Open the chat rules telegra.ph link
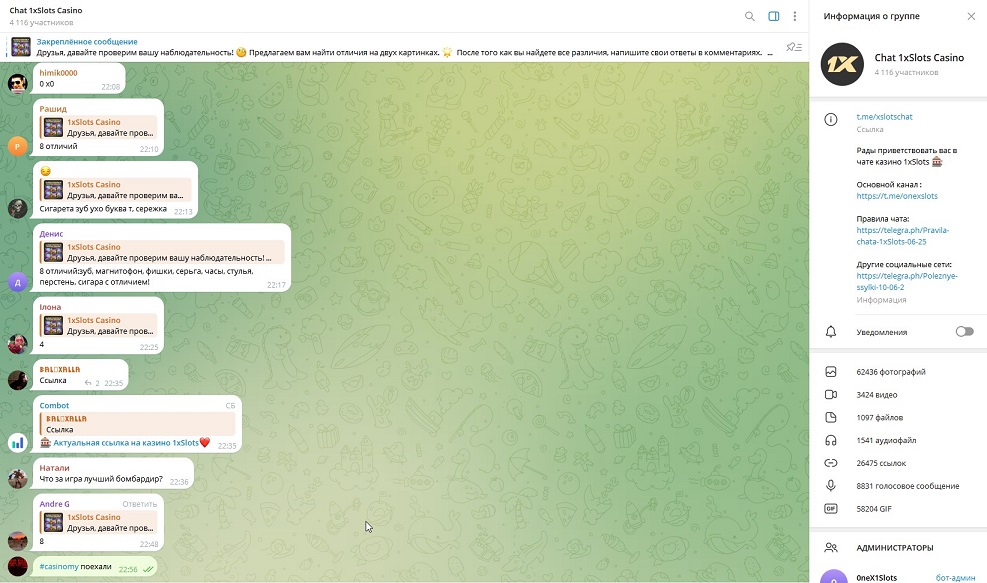Viewport: 987px width, 583px height. click(x=903, y=236)
